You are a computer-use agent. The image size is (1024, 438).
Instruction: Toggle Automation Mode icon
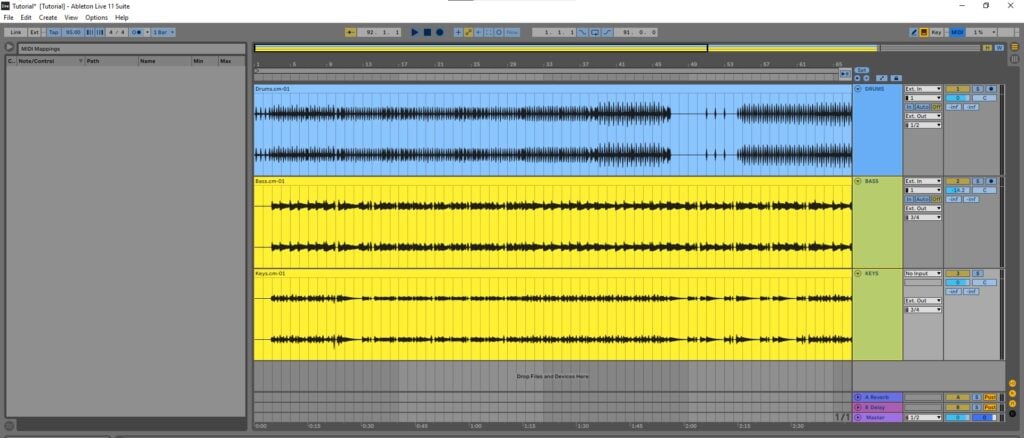coord(882,78)
